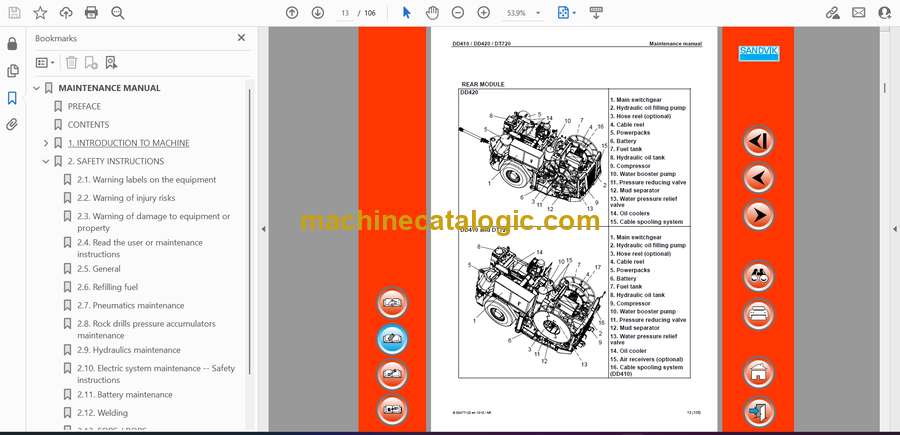Collapse 2. SAFETY INSTRUCTIONS bookmark
The image size is (900, 435).
(x=46, y=161)
